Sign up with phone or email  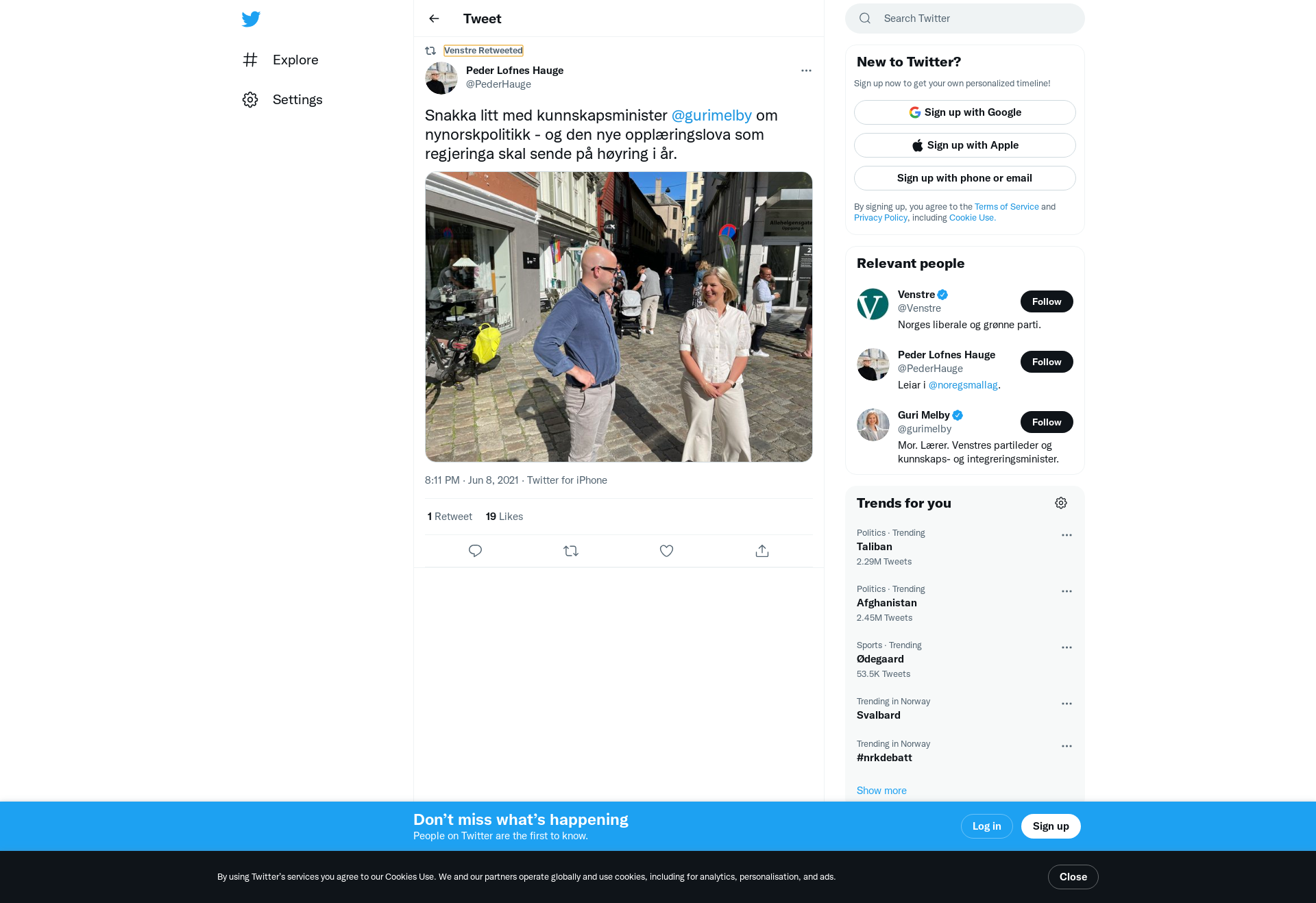(965, 178)
